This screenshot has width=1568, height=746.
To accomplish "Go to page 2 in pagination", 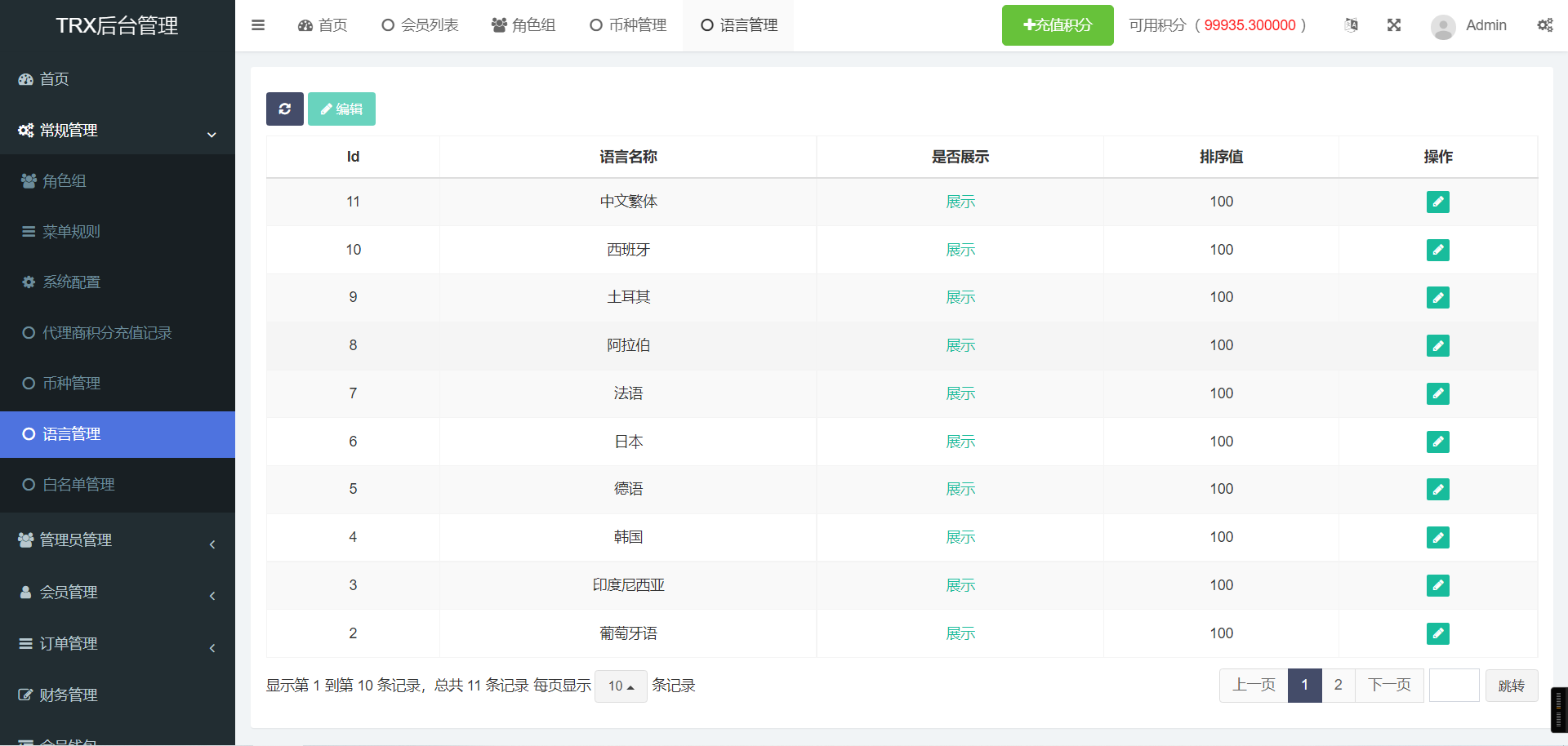I will click(x=1338, y=686).
